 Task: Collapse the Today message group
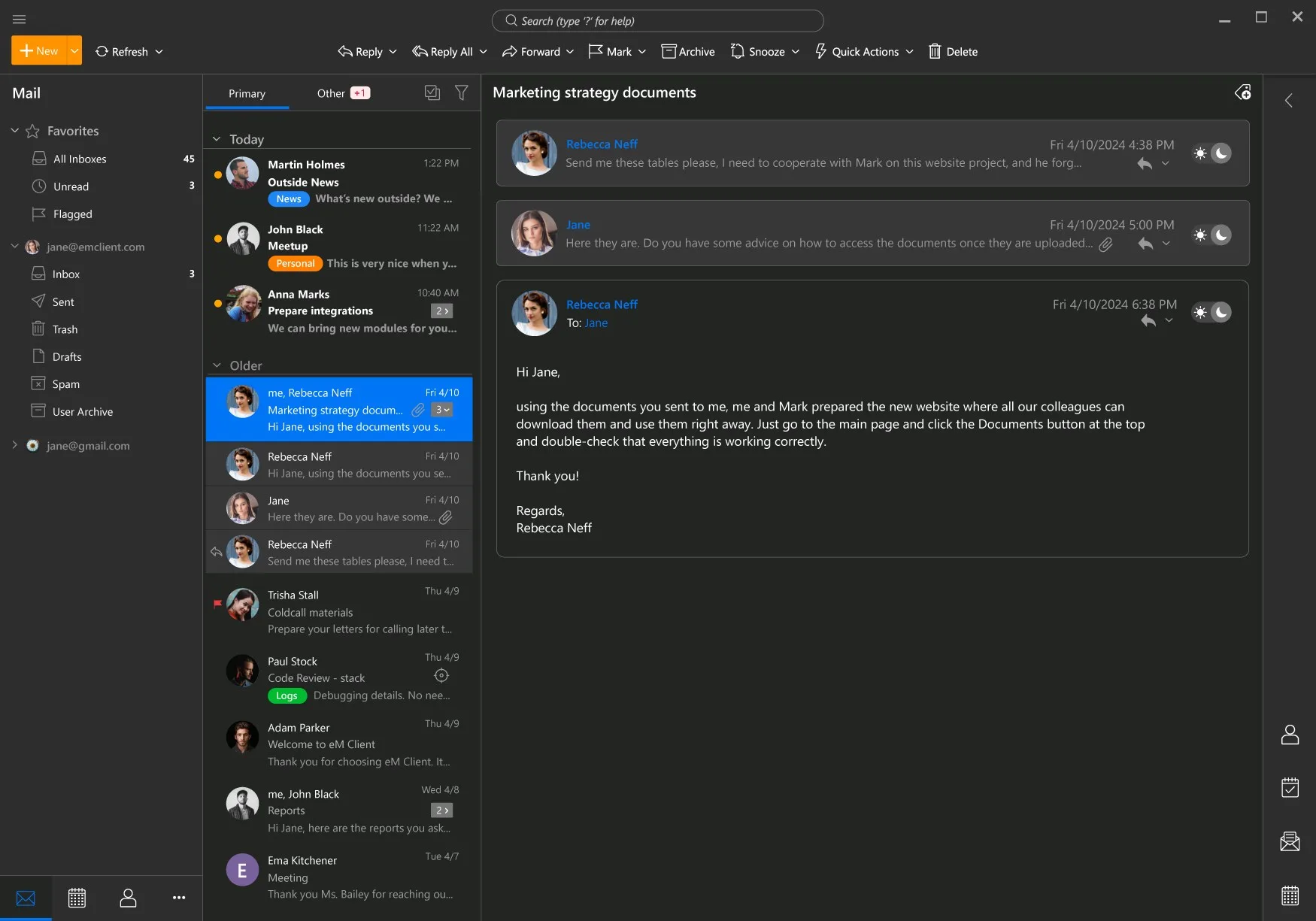point(217,139)
